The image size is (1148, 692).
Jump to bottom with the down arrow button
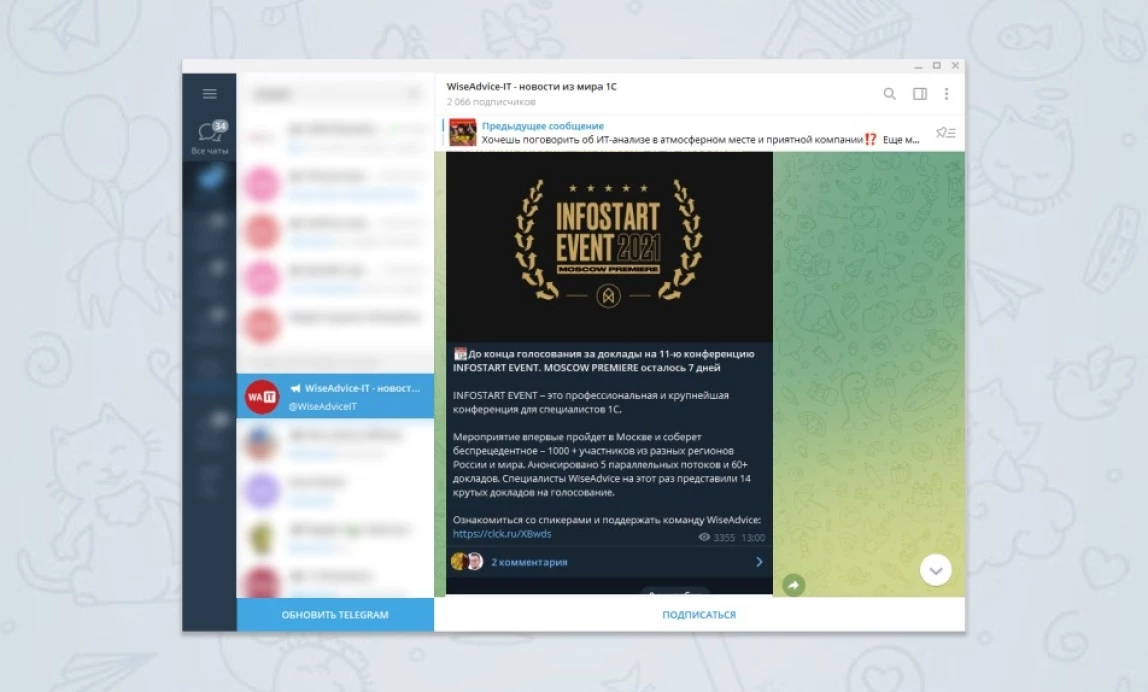point(936,570)
